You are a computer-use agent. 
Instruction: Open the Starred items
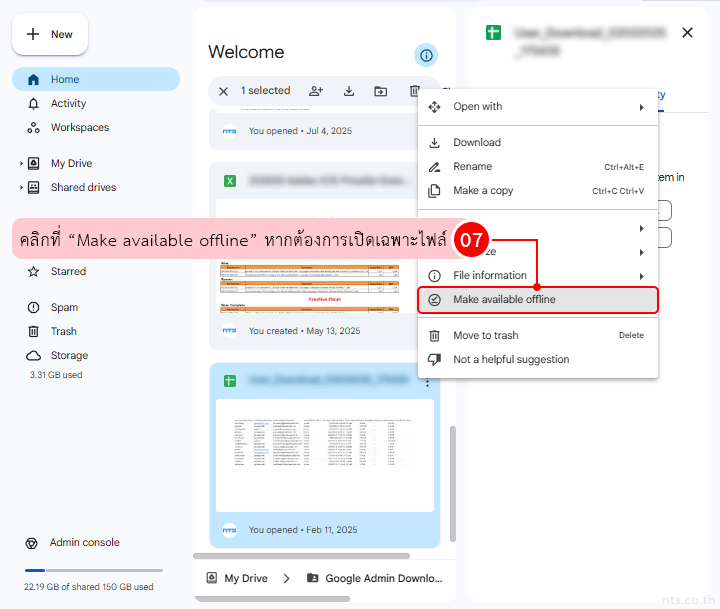click(x=68, y=271)
